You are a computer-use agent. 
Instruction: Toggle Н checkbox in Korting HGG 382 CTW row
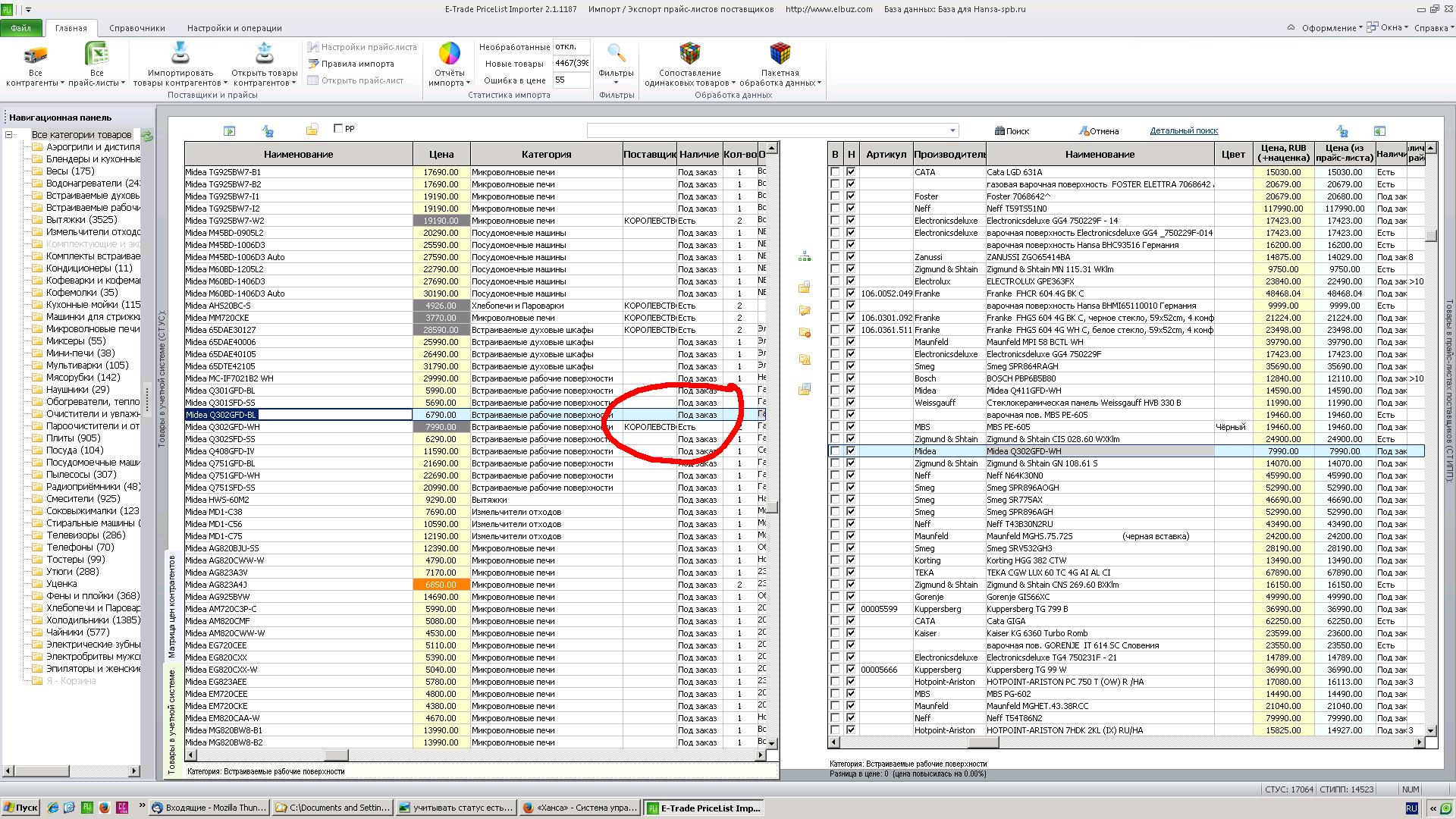[x=851, y=560]
